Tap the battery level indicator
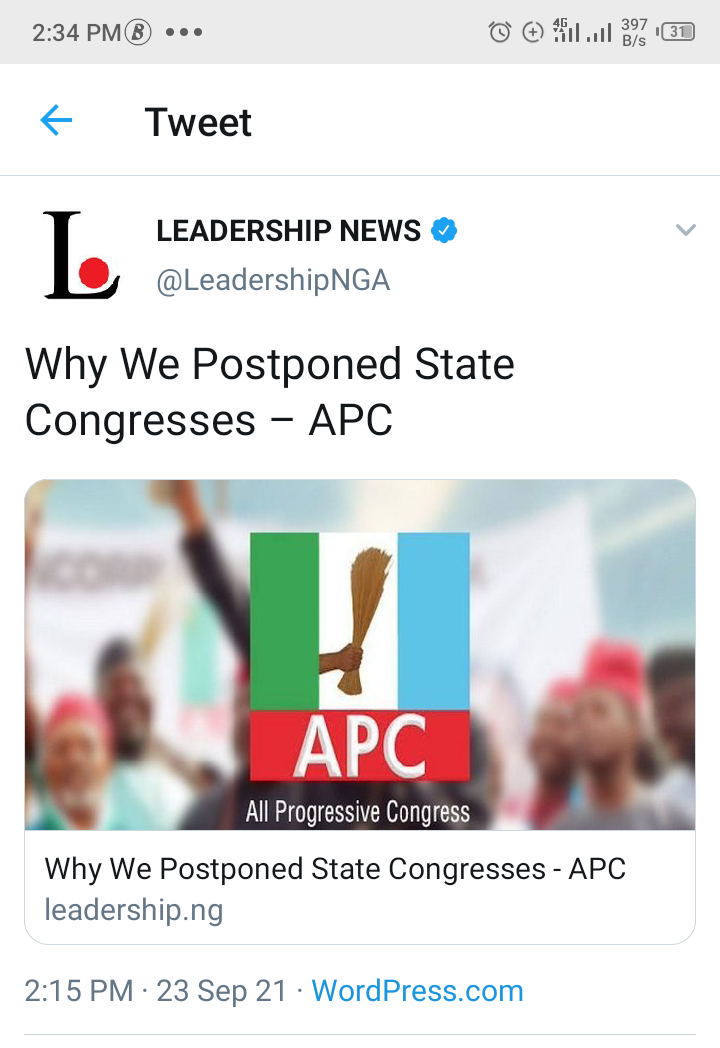This screenshot has width=720, height=1048. pos(676,32)
